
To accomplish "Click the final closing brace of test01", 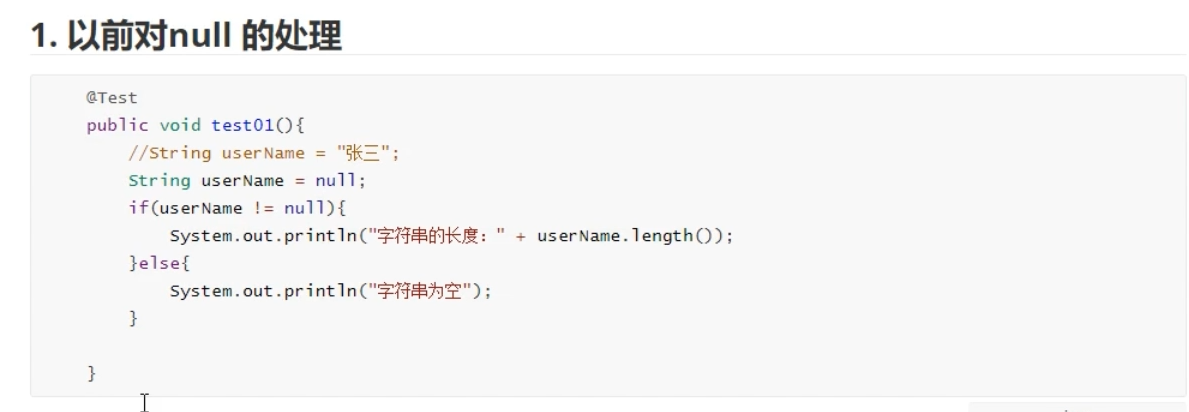I will 92,373.
